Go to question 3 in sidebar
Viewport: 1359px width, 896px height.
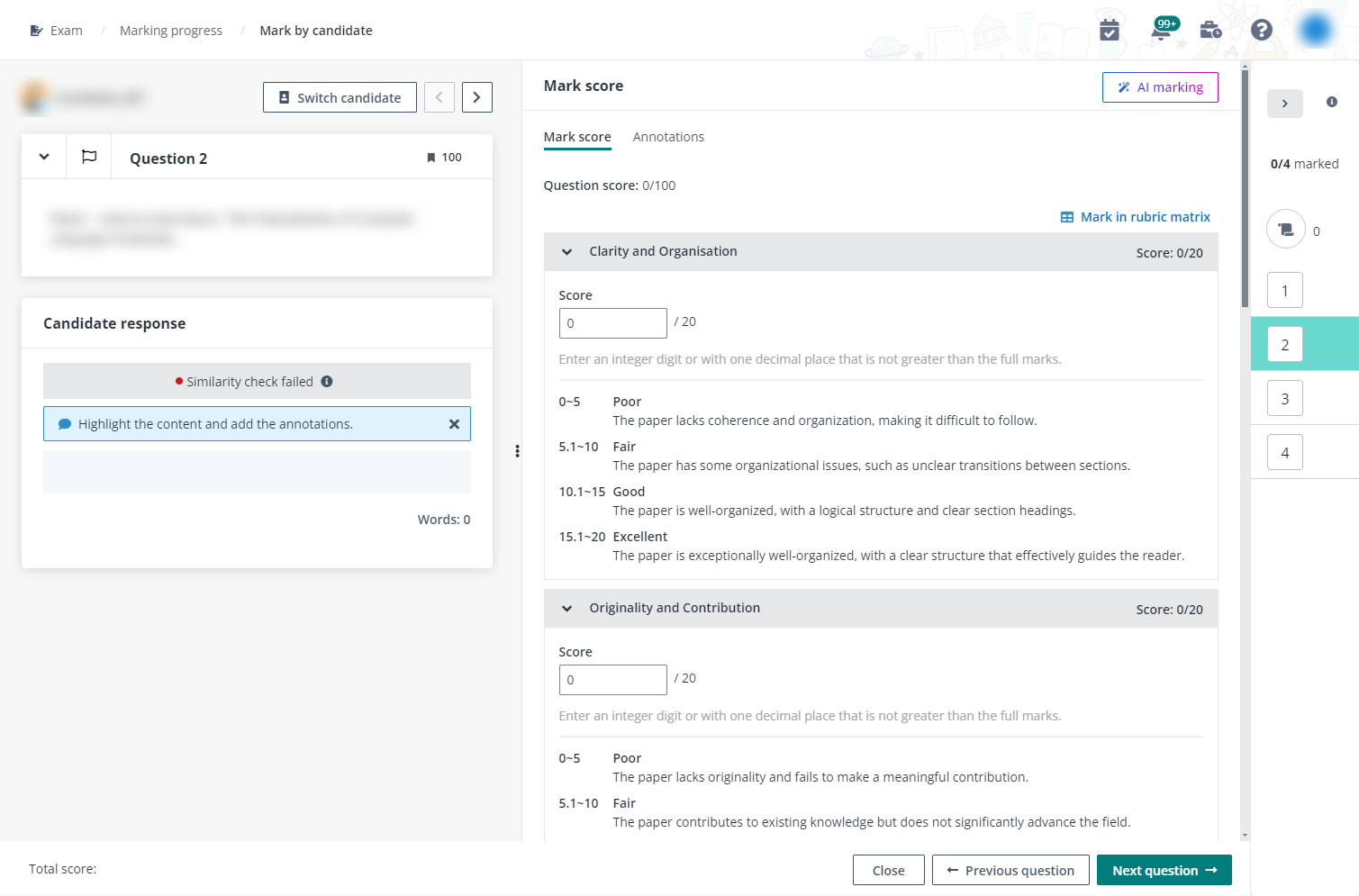click(1285, 399)
